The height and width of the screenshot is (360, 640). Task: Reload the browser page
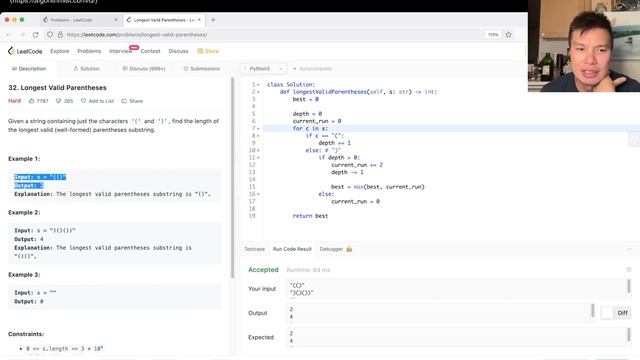pyautogui.click(x=36, y=35)
